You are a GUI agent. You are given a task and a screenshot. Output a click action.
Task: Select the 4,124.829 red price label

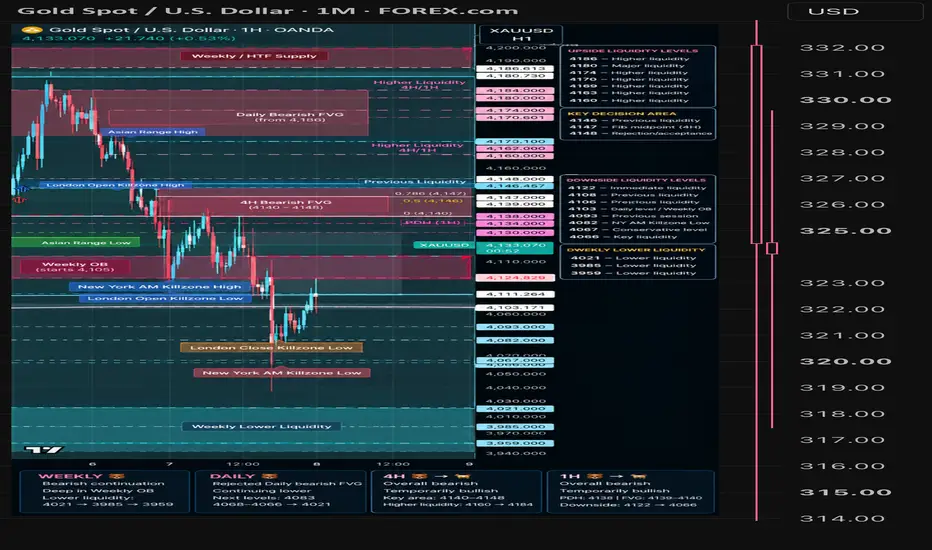click(x=515, y=278)
